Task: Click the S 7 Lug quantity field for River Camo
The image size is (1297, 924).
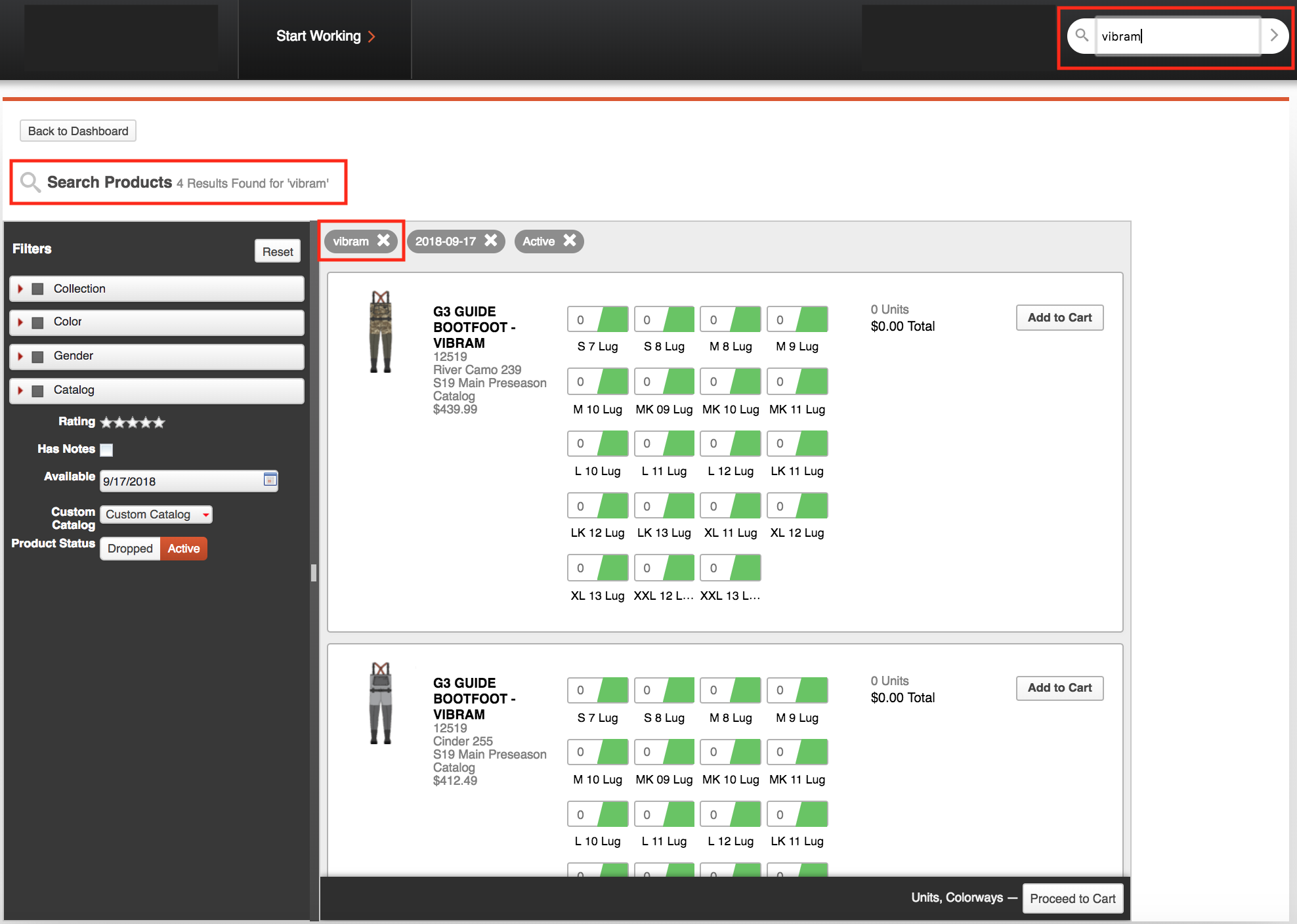Action: (582, 320)
